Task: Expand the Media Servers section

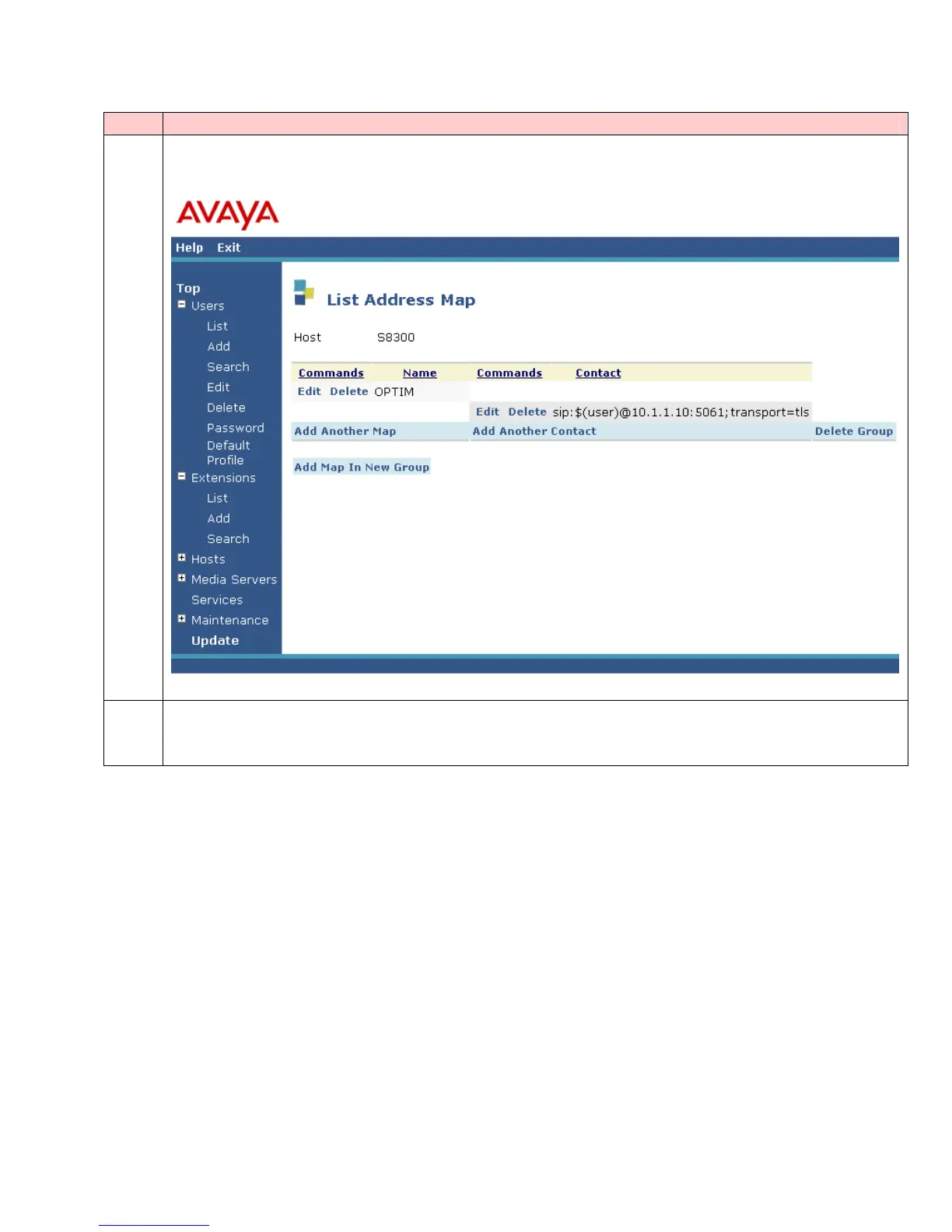Action: pyautogui.click(x=181, y=578)
